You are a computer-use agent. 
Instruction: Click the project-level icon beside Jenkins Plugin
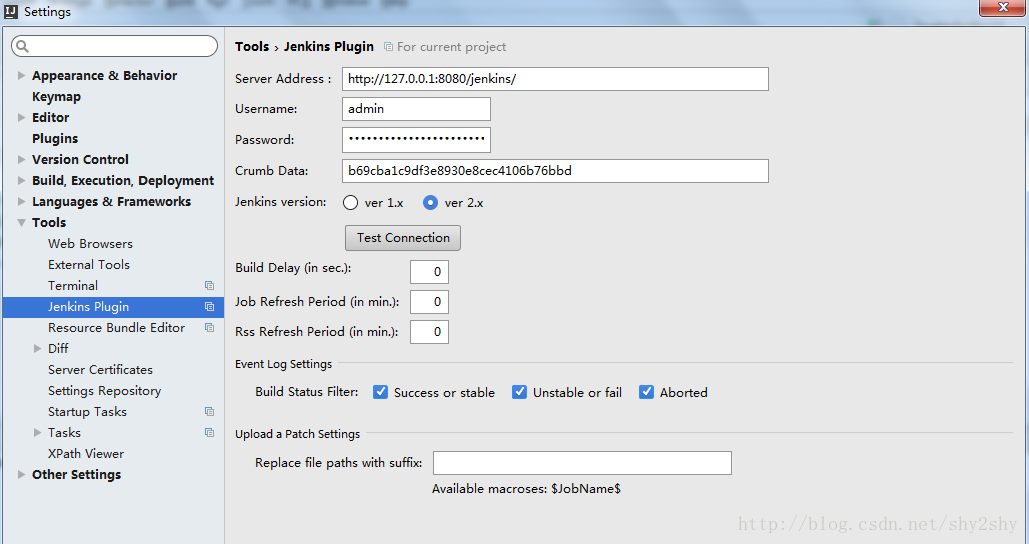209,306
